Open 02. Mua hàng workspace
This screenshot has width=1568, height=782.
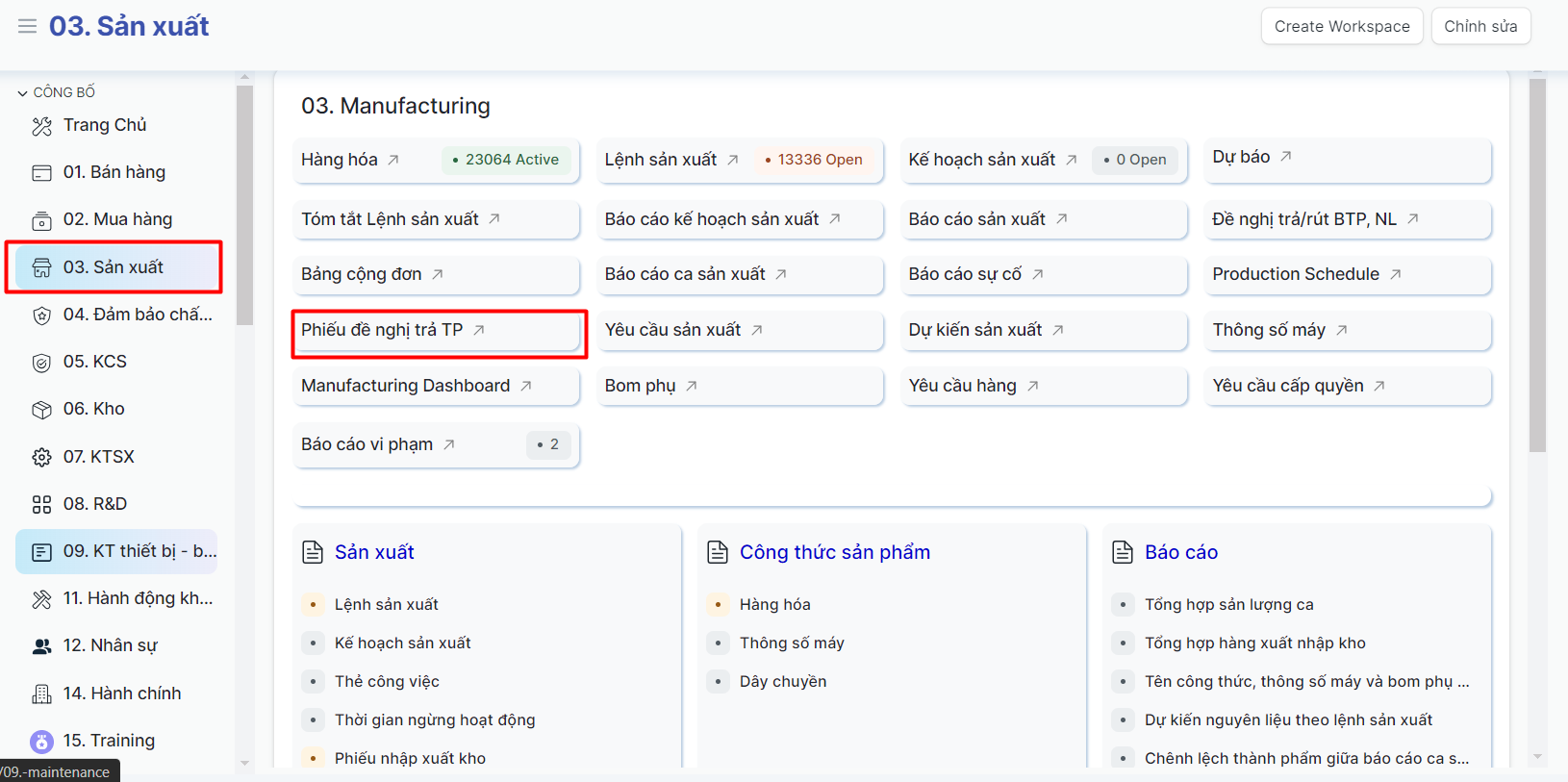[x=117, y=219]
